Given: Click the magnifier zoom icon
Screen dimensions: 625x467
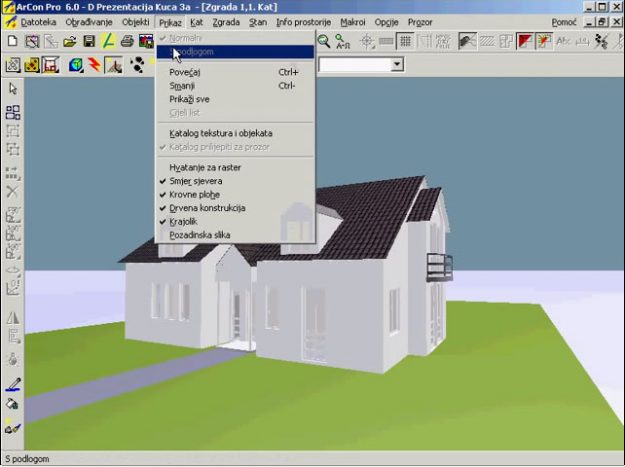Looking at the screenshot, I should pos(324,41).
